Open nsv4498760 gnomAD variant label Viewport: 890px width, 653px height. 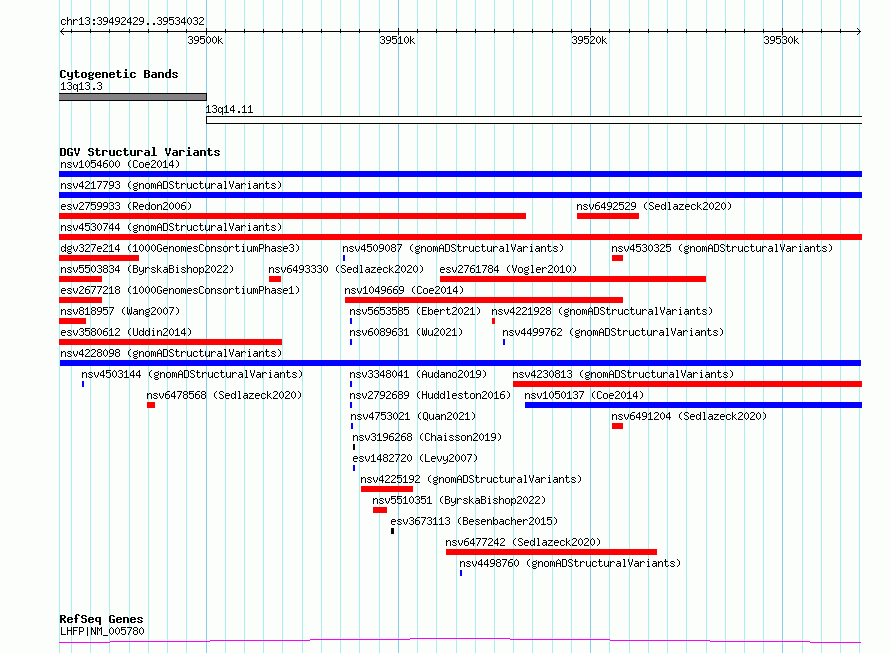[570, 563]
